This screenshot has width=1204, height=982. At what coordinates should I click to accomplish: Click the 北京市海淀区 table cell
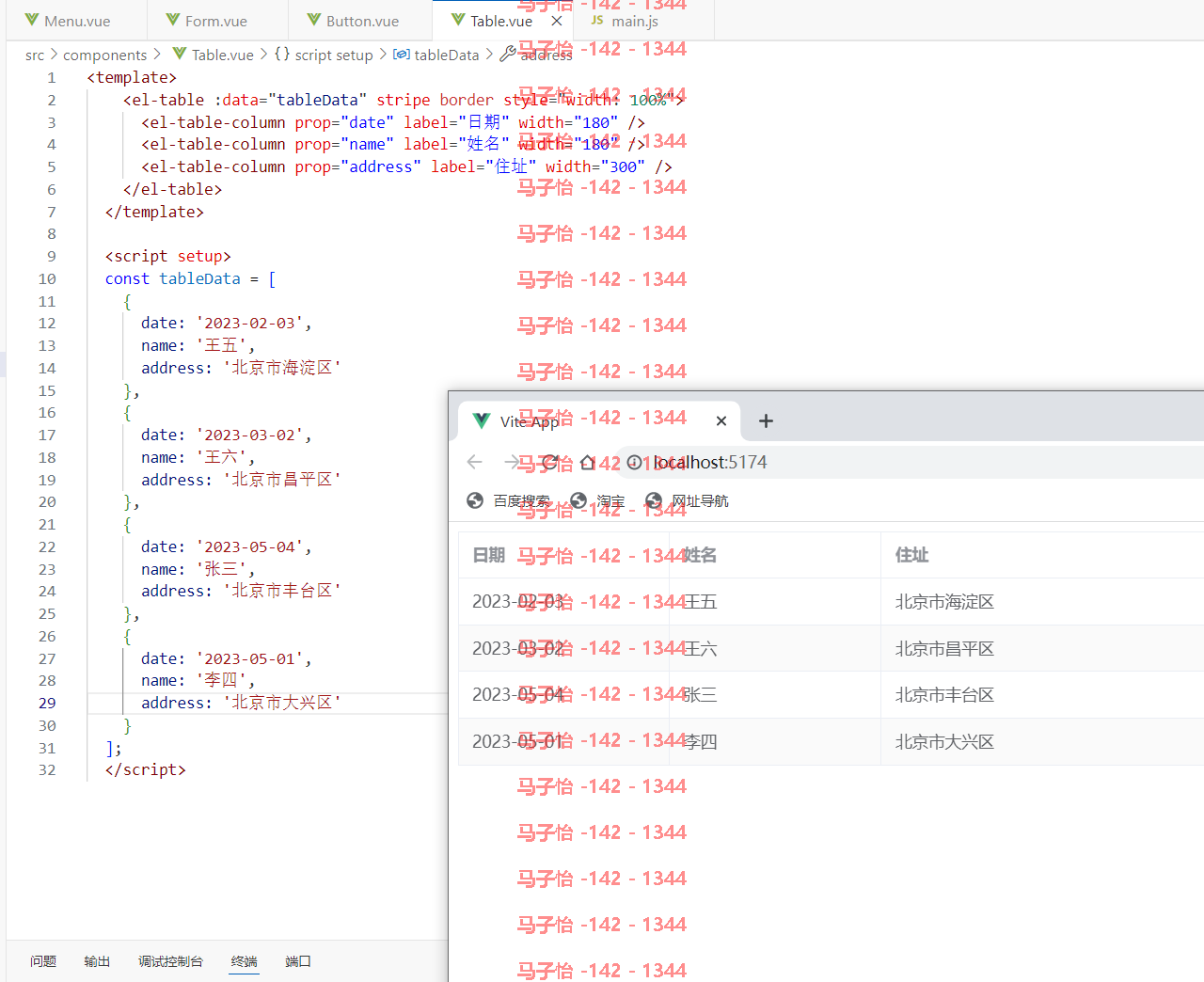pos(1042,602)
